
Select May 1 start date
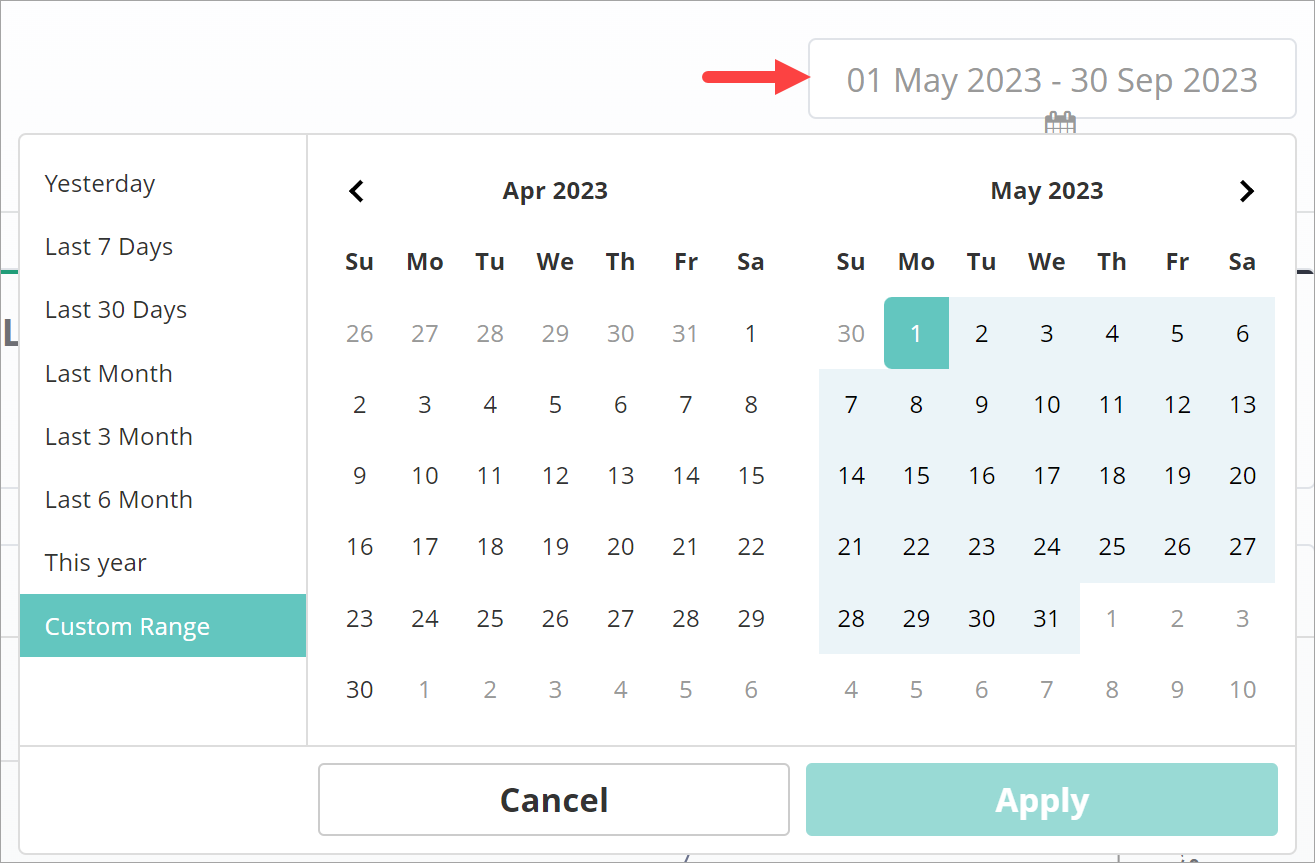point(916,334)
